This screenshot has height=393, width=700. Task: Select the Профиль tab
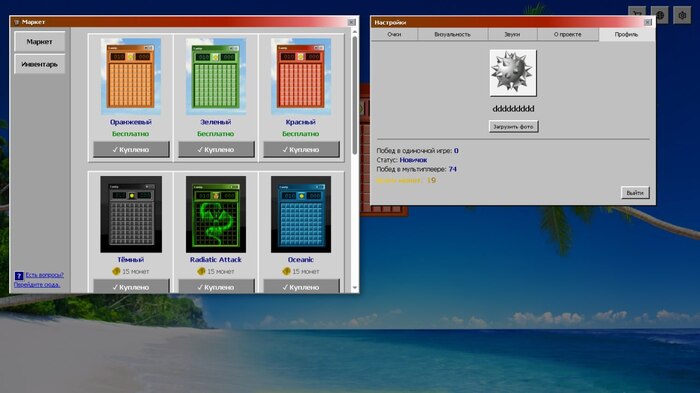click(626, 34)
